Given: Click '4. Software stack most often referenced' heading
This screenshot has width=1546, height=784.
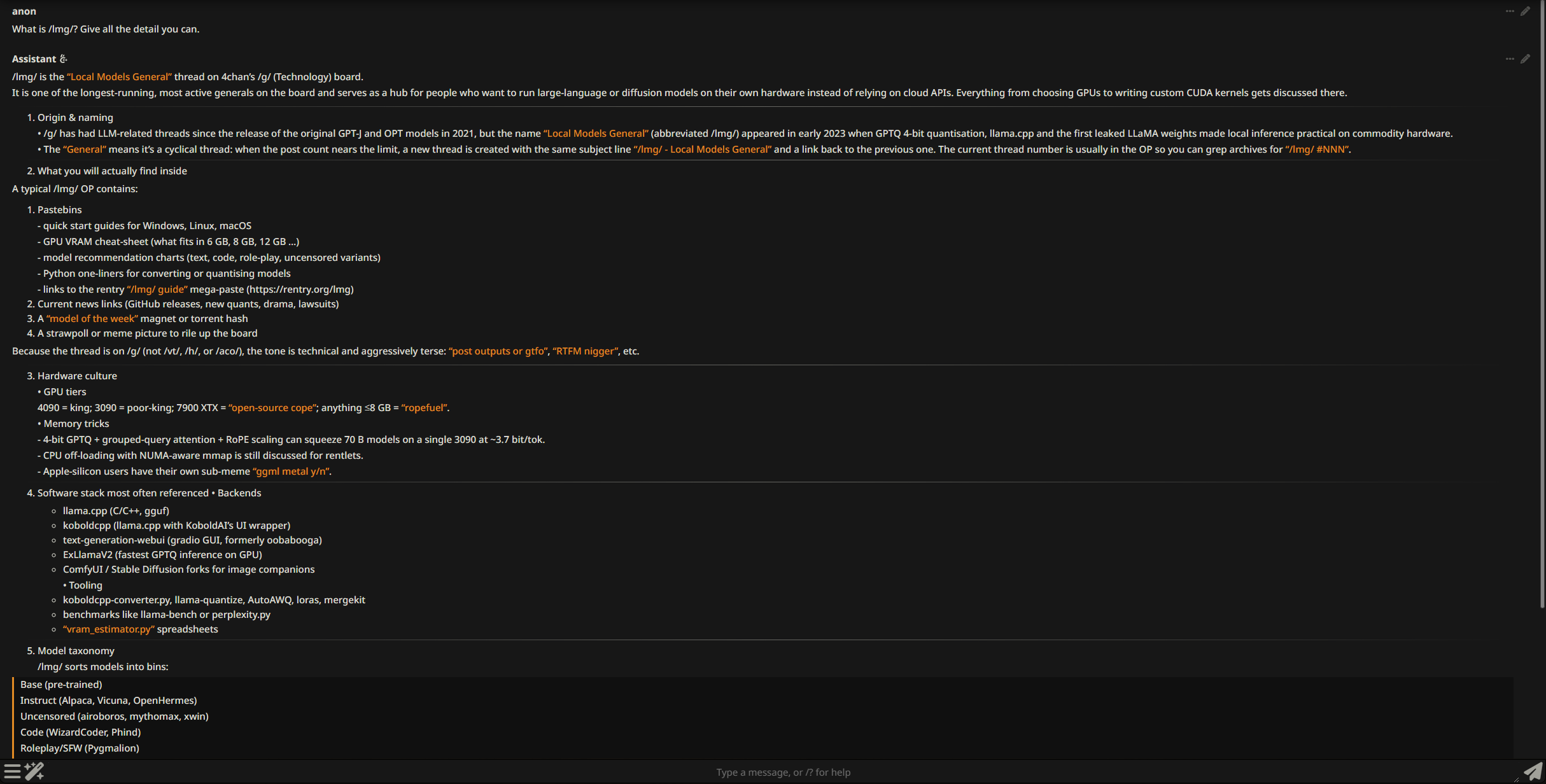Looking at the screenshot, I should (118, 493).
